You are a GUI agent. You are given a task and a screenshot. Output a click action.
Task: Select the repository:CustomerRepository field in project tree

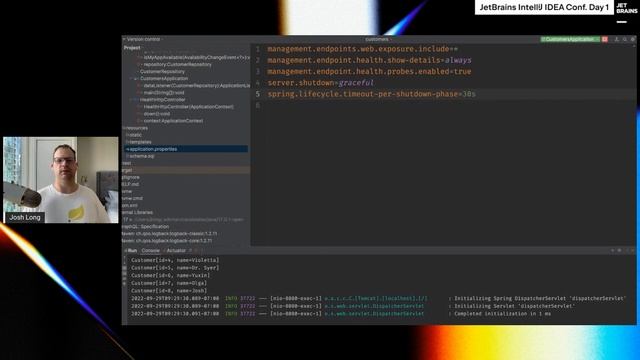(x=177, y=64)
